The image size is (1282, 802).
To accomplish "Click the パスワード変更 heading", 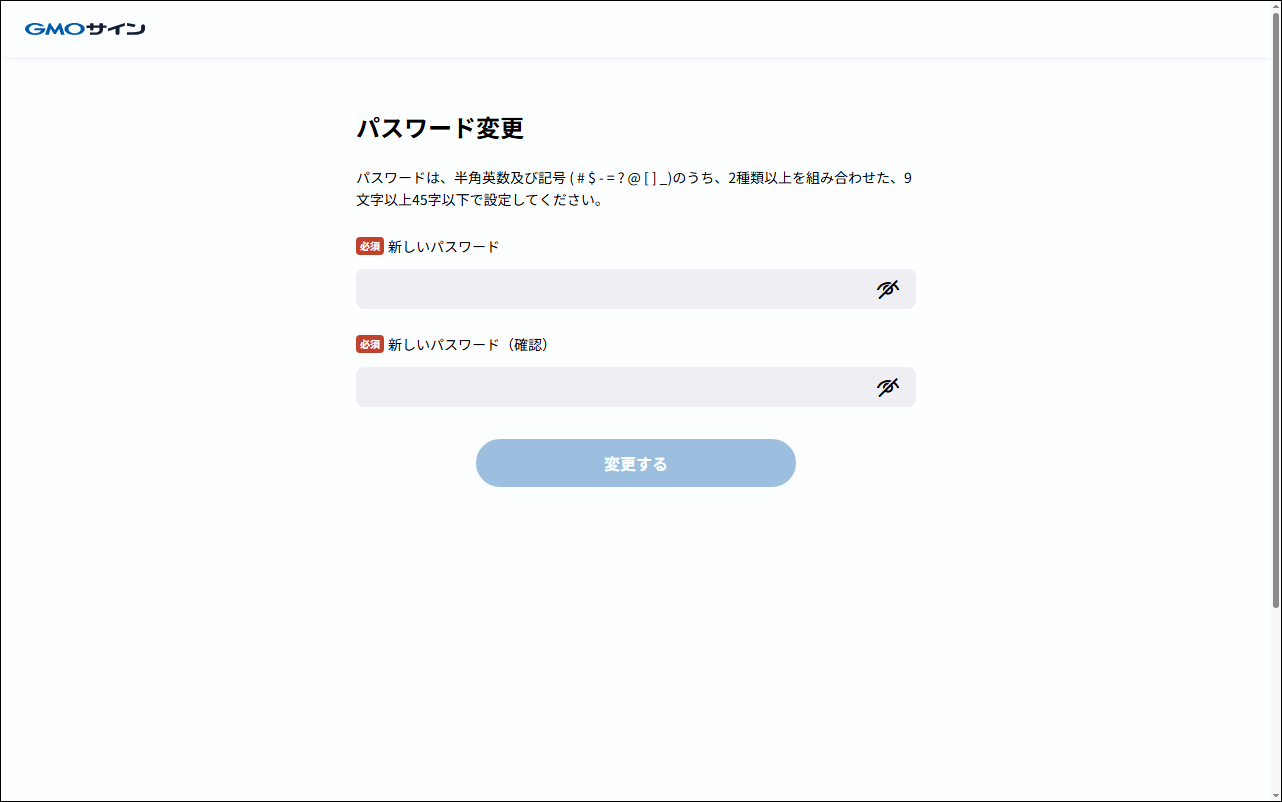I will pyautogui.click(x=440, y=128).
